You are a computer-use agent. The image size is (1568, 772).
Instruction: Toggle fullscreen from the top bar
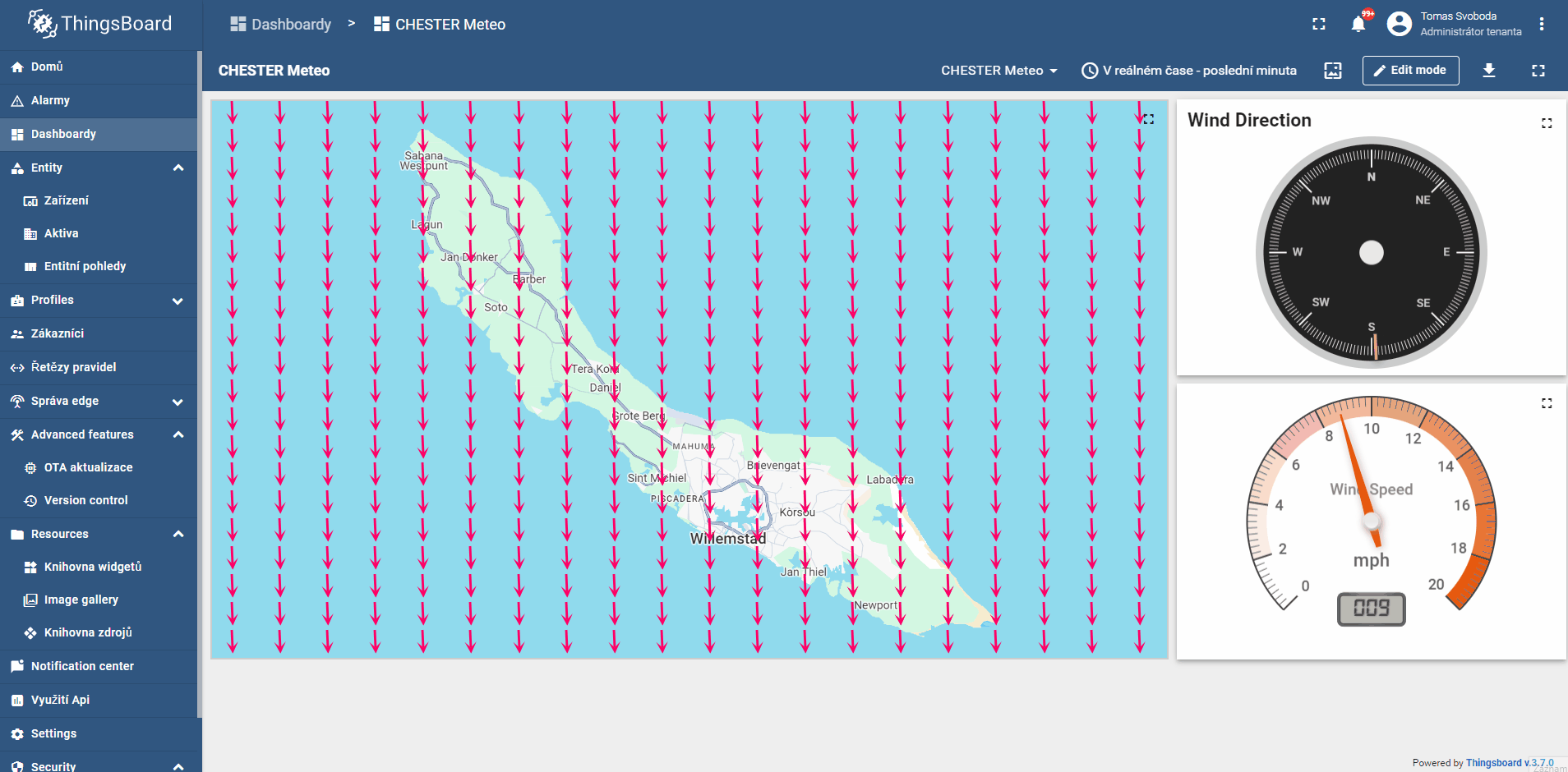[x=1319, y=24]
